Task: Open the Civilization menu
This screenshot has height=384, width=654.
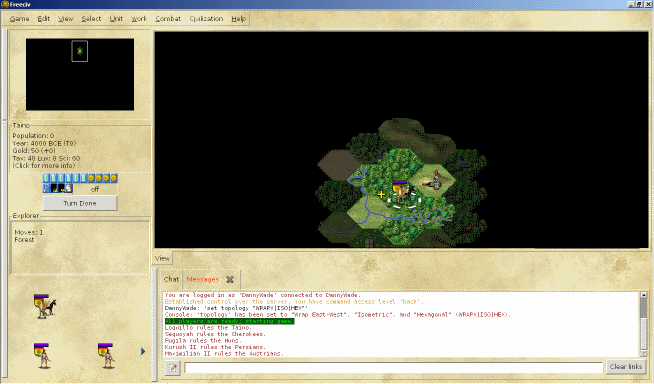Action: 206,19
